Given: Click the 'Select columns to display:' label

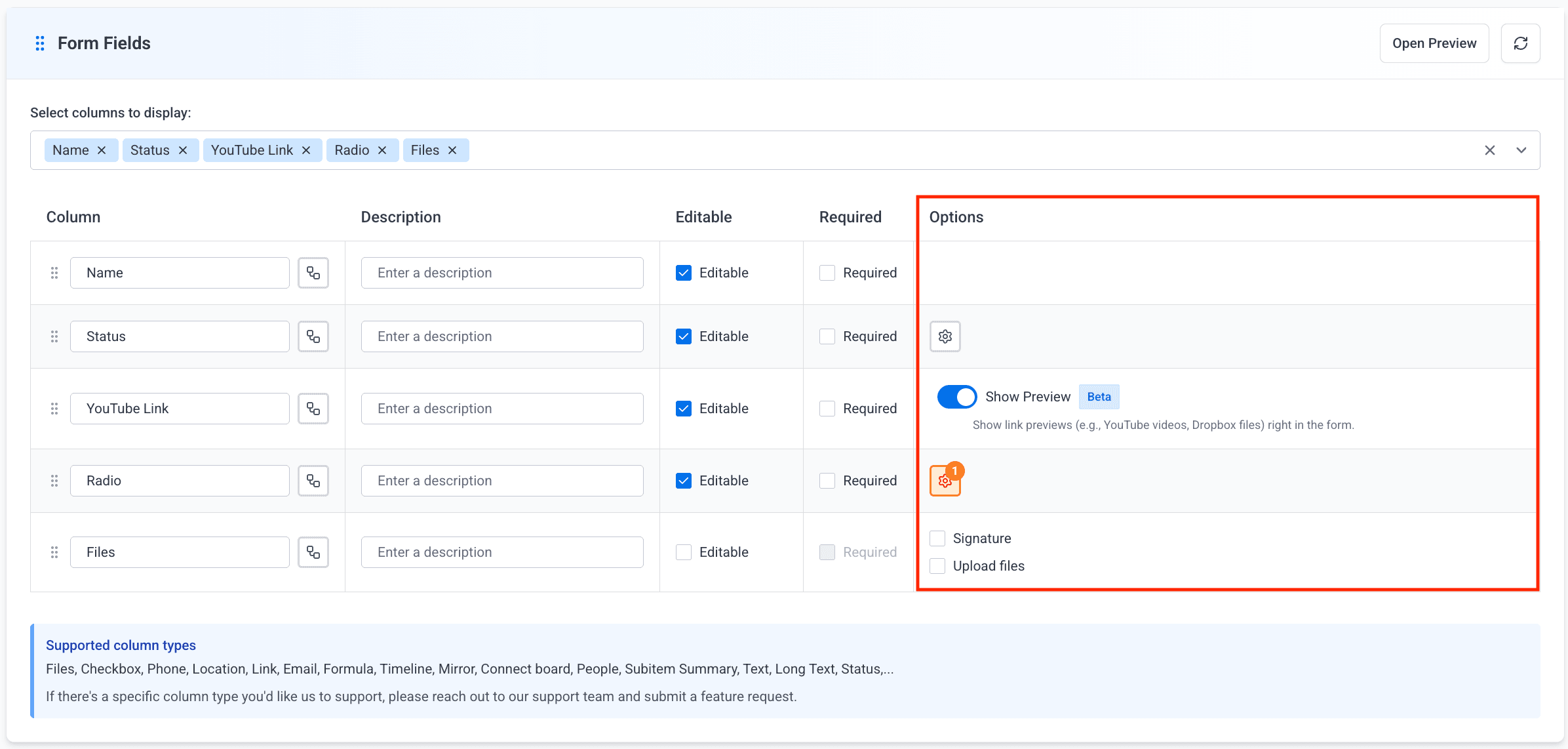Looking at the screenshot, I should pos(111,113).
